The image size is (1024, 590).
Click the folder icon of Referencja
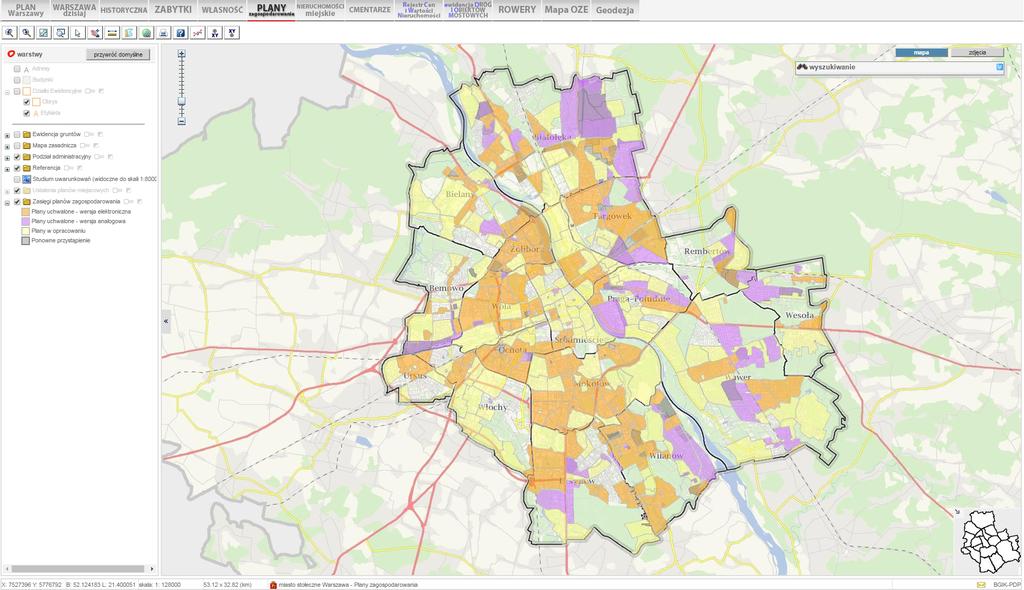pos(27,168)
